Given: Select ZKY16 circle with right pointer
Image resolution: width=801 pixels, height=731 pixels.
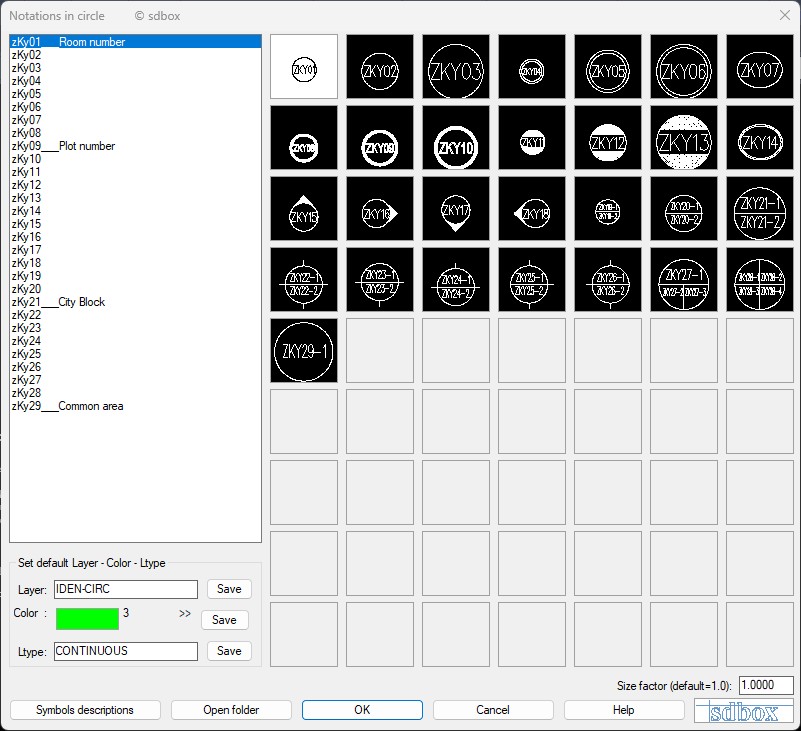Looking at the screenshot, I should (380, 208).
